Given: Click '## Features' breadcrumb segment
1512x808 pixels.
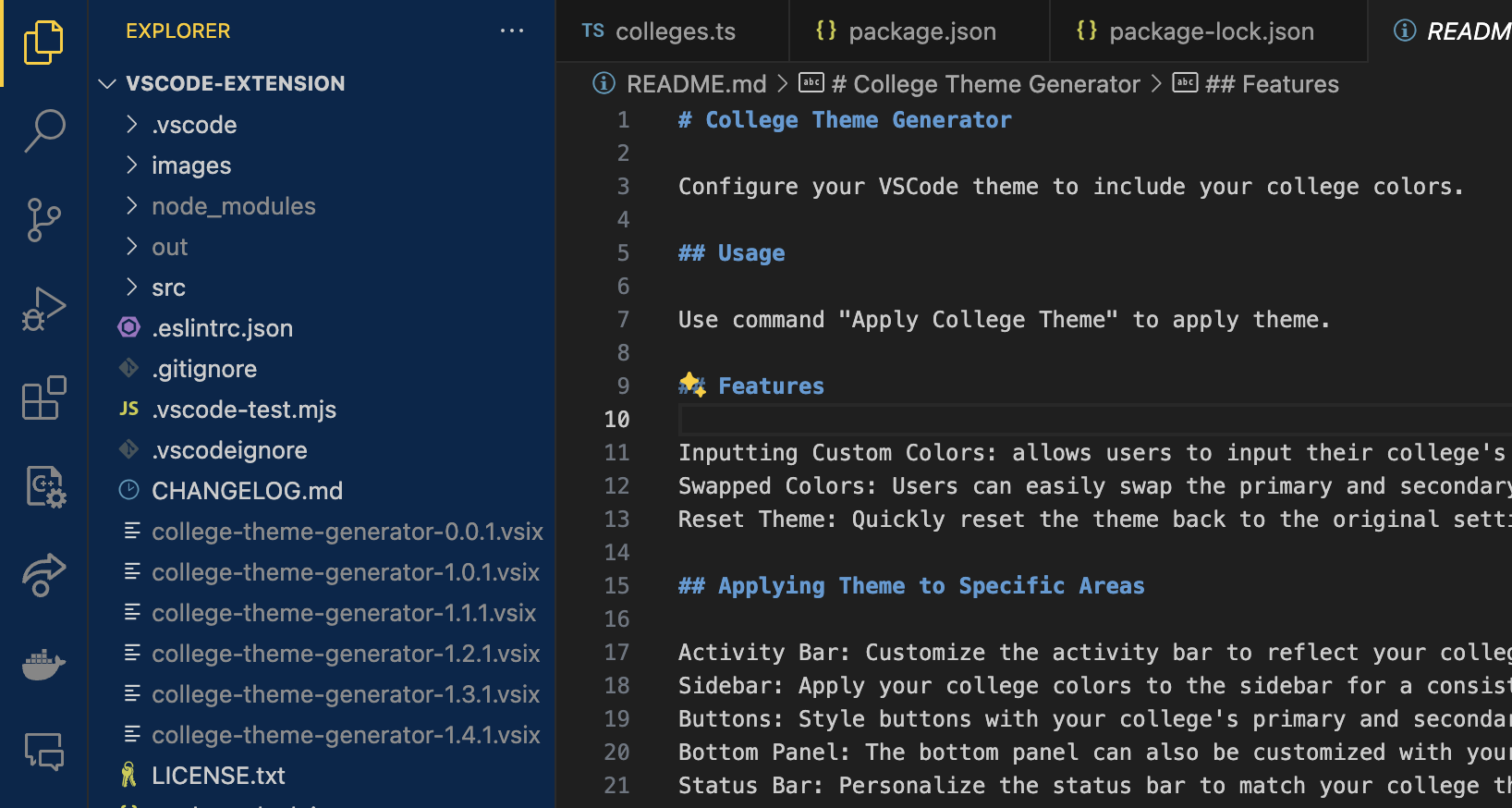Looking at the screenshot, I should click(1272, 84).
